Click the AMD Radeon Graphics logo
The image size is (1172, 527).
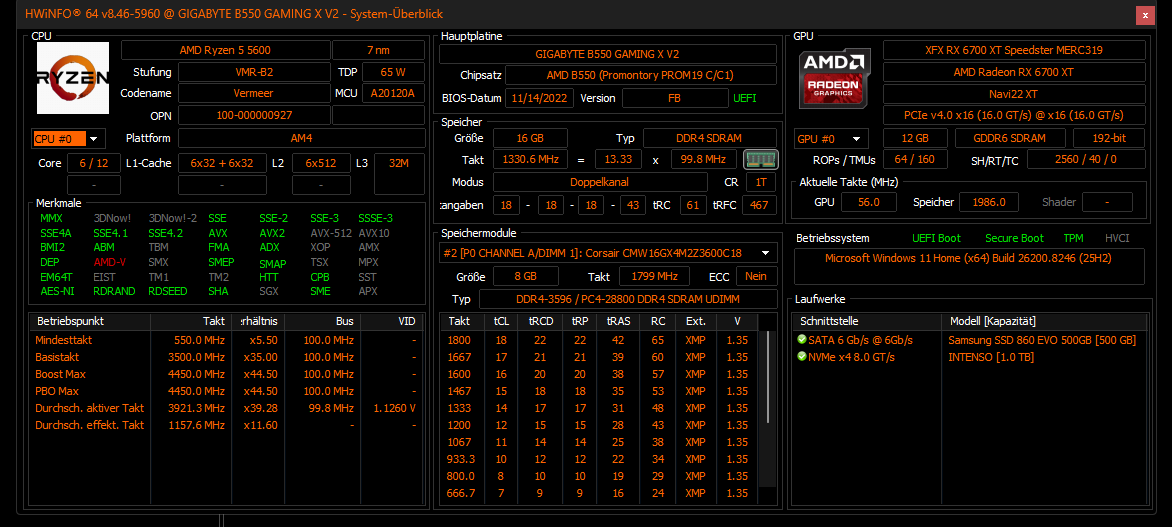click(836, 78)
